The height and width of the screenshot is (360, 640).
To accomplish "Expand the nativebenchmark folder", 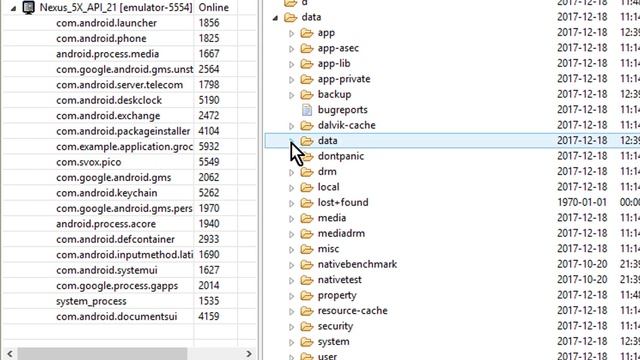I will (x=291, y=265).
